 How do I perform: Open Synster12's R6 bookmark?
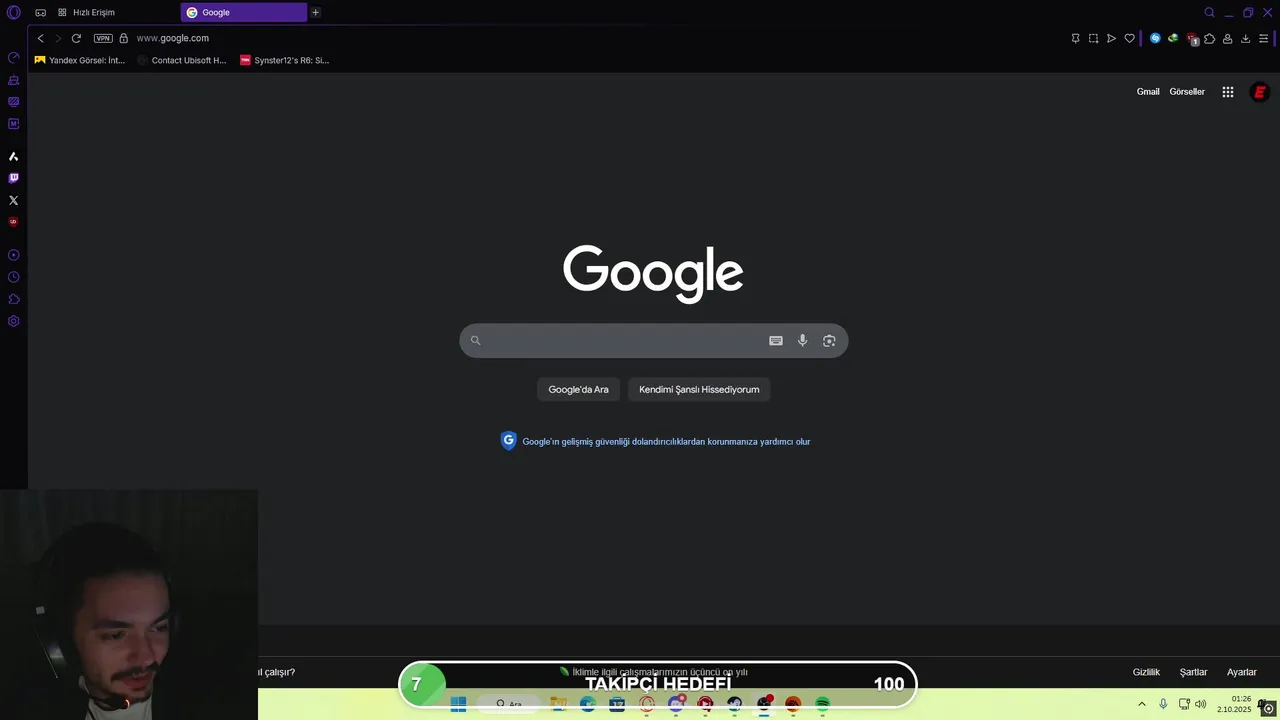click(x=285, y=60)
